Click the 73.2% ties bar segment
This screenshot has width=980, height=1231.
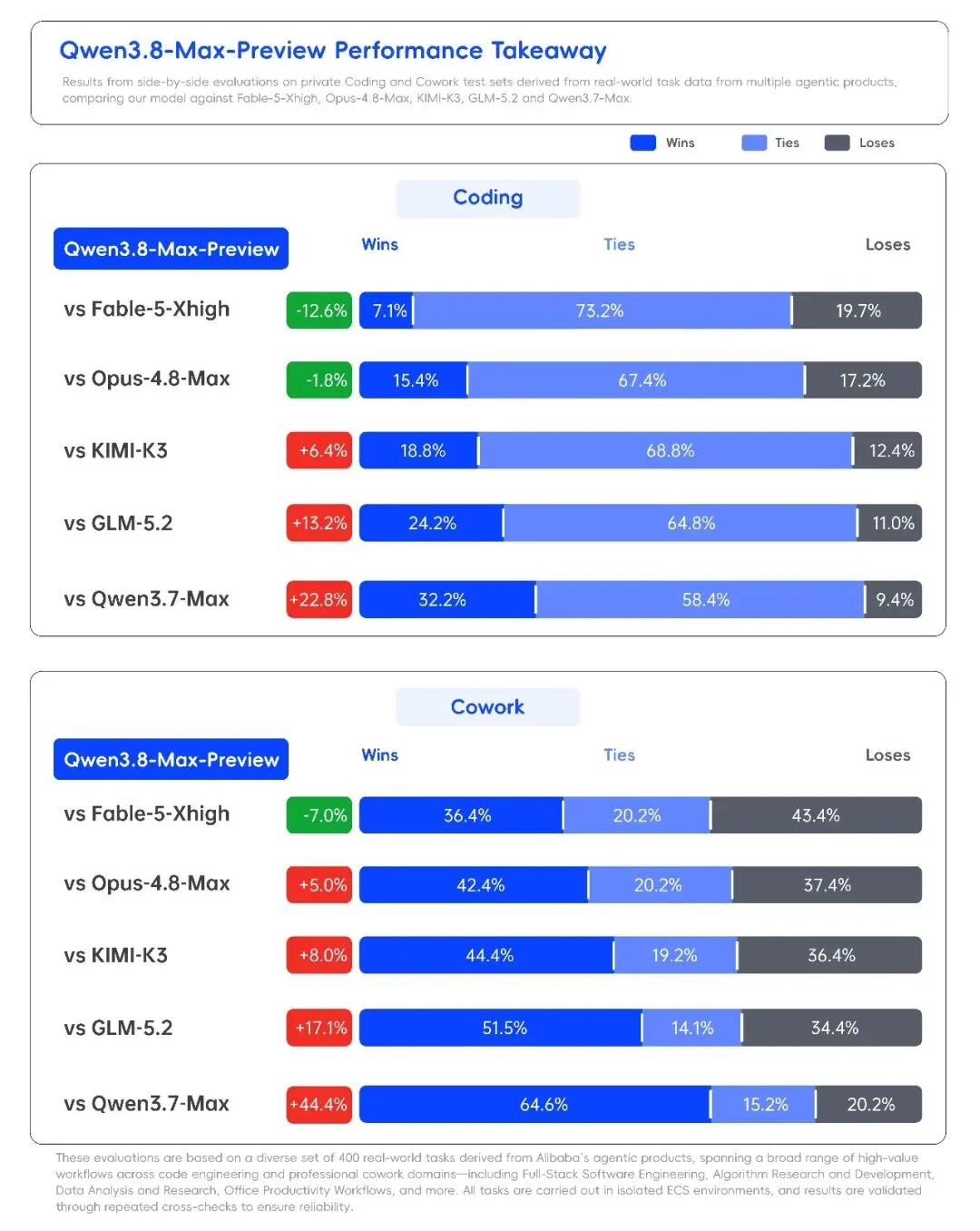point(603,310)
